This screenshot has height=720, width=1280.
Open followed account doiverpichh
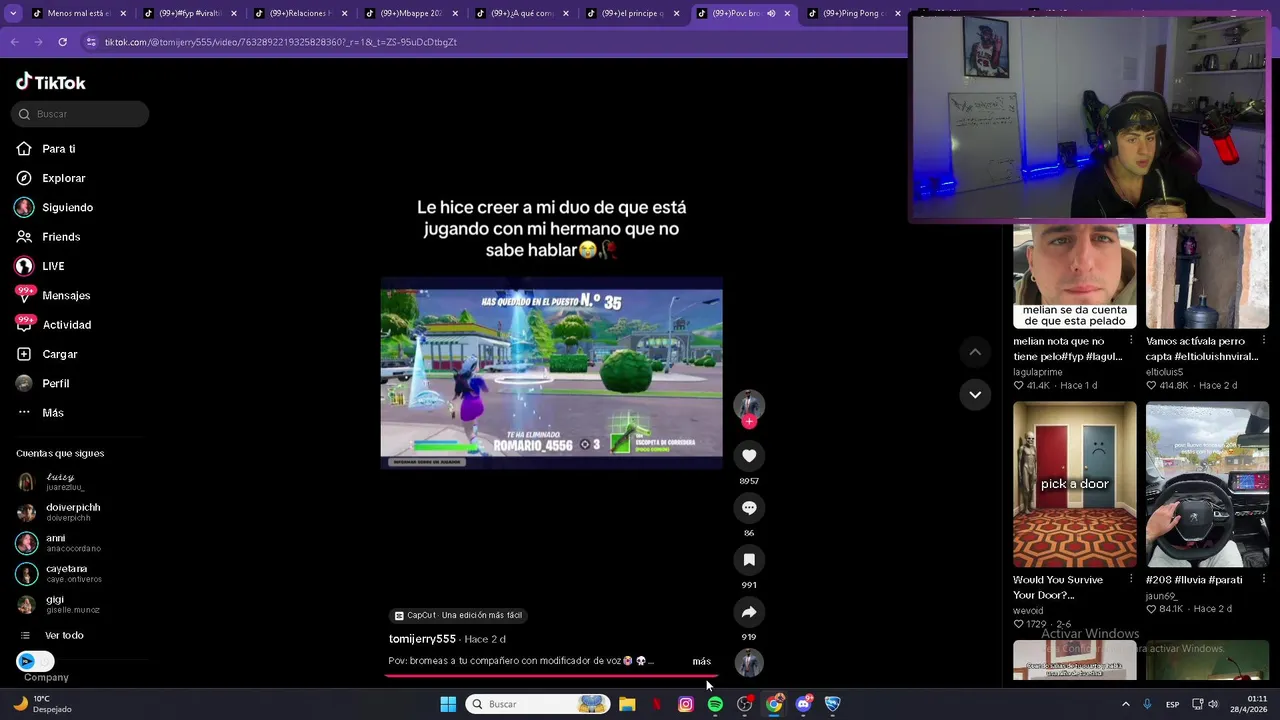coord(60,513)
